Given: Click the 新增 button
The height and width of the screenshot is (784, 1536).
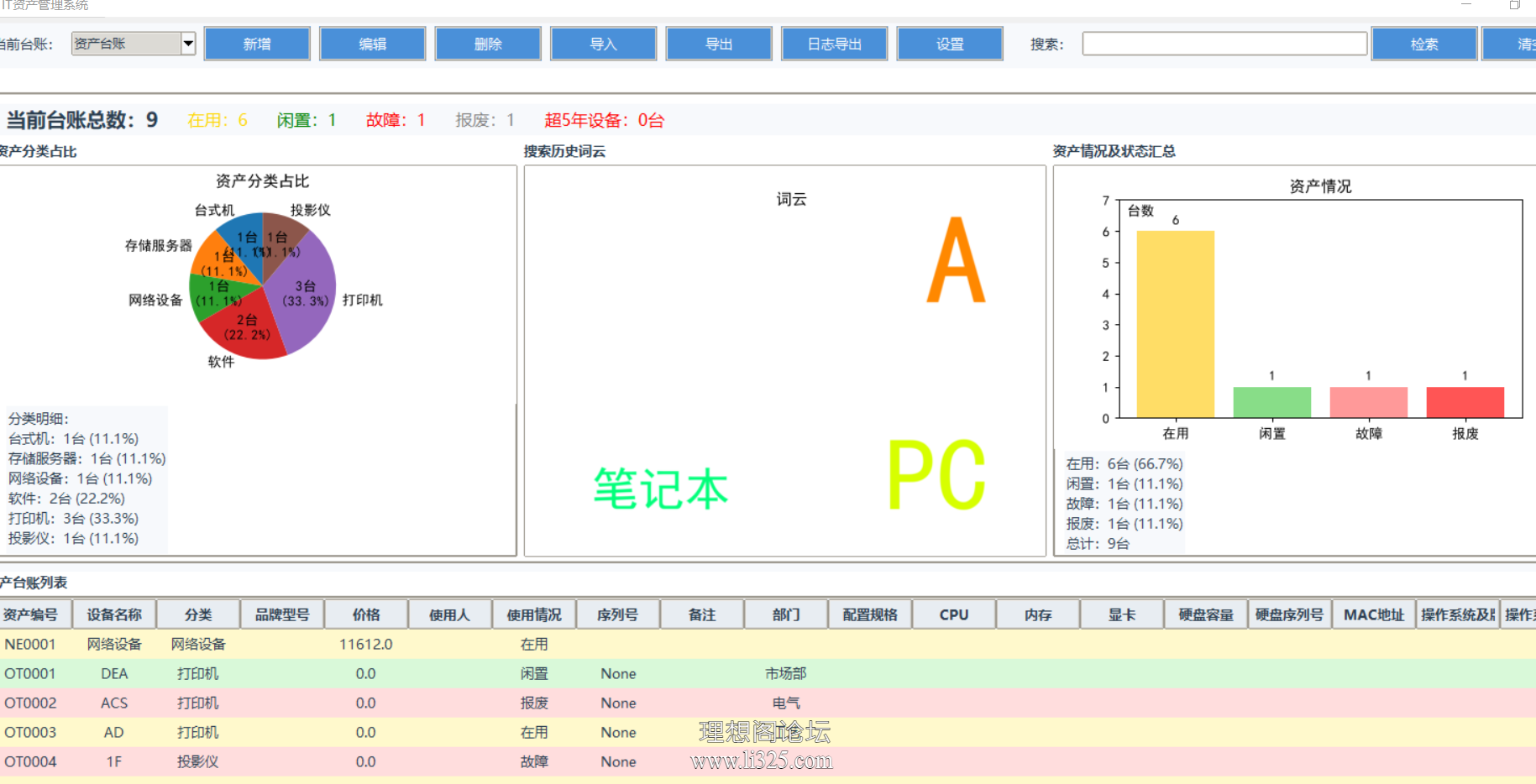Looking at the screenshot, I should pyautogui.click(x=257, y=44).
